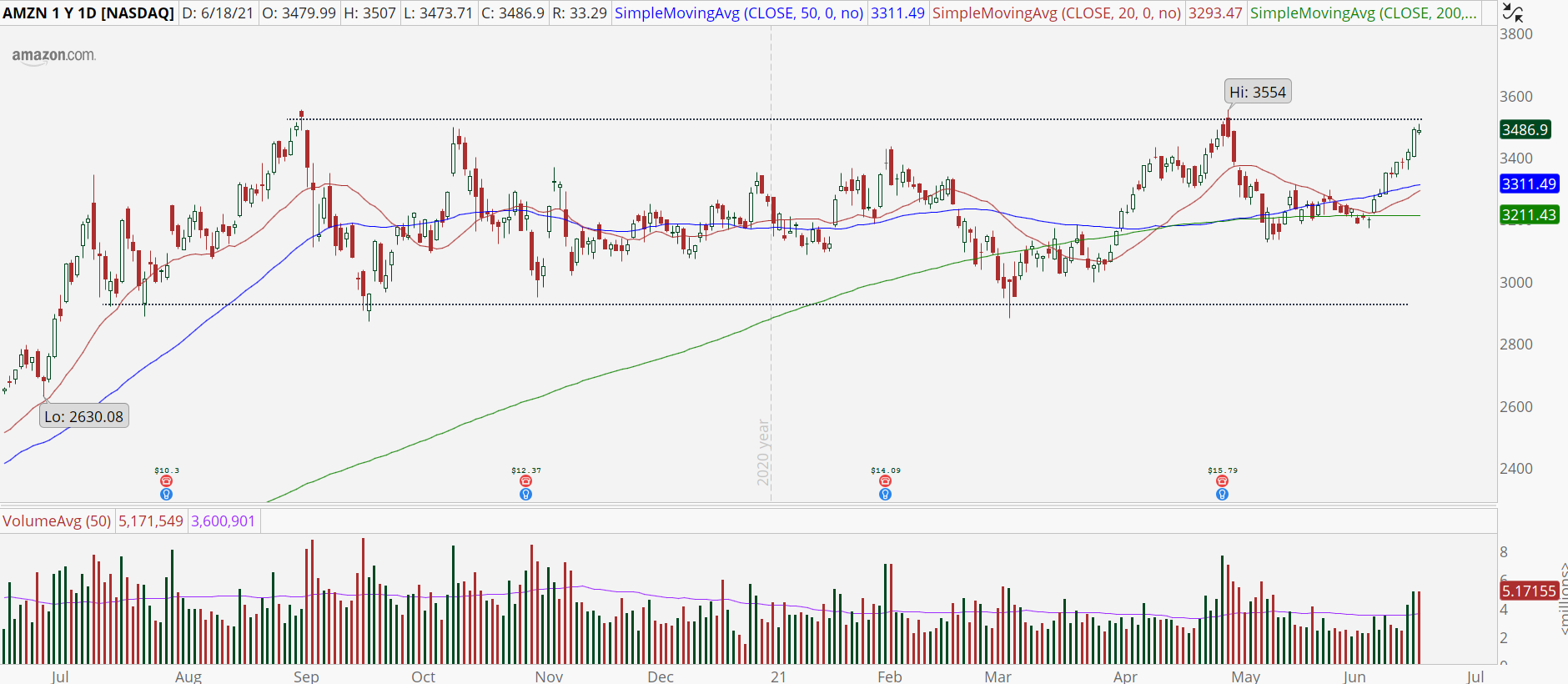The image size is (1568, 684).
Task: Click the Sep label on the time axis
Action: click(306, 676)
